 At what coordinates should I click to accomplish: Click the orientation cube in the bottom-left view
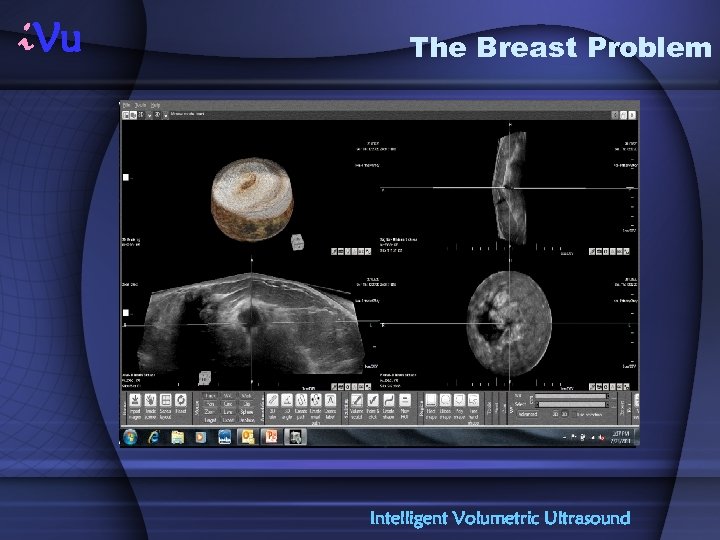point(204,378)
